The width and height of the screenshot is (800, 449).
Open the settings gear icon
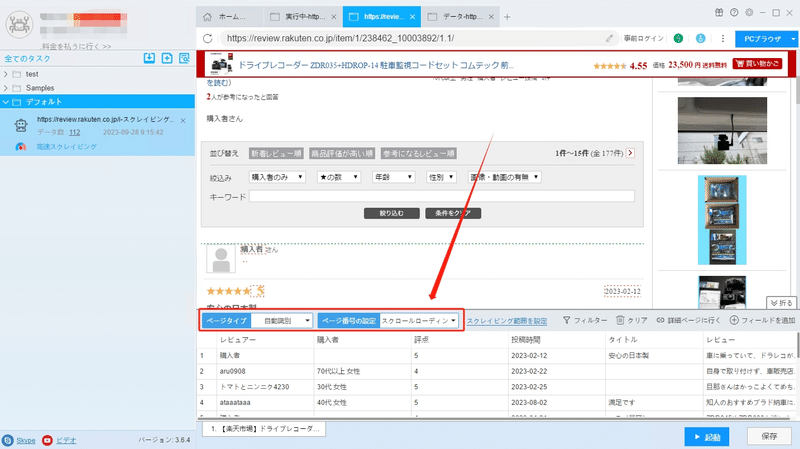pos(749,13)
